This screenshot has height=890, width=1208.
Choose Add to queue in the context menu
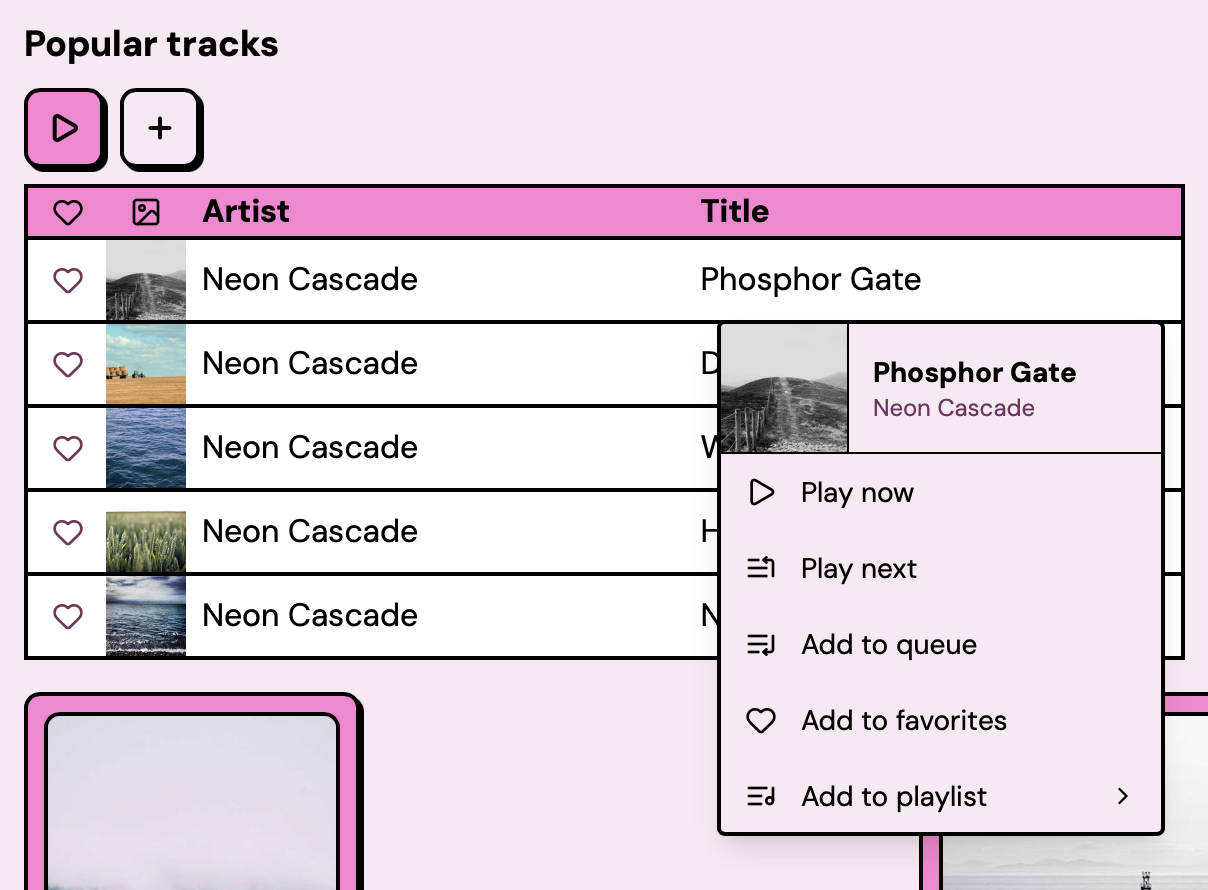pos(888,645)
